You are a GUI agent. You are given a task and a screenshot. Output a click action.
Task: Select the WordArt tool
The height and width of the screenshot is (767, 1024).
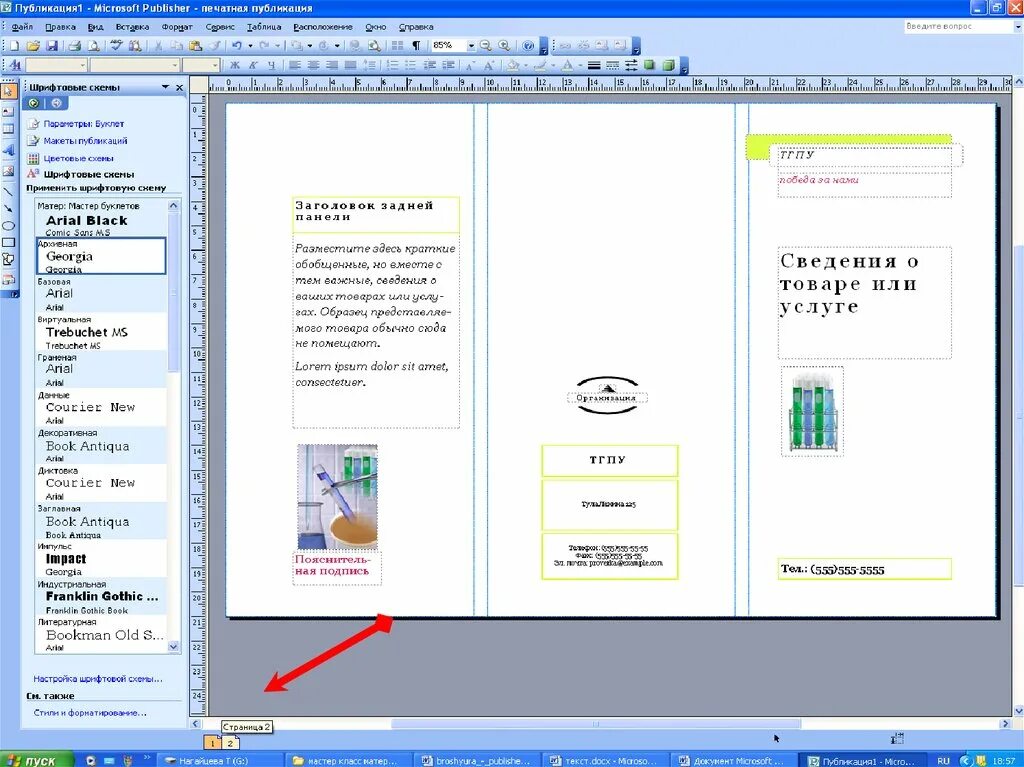tap(8, 150)
